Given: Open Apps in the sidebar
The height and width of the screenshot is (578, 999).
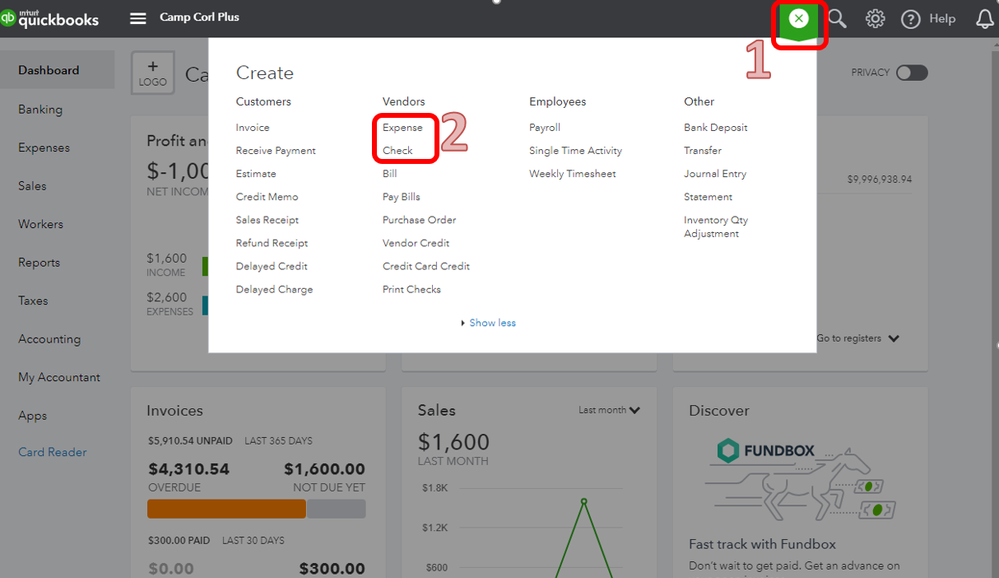Looking at the screenshot, I should (32, 415).
